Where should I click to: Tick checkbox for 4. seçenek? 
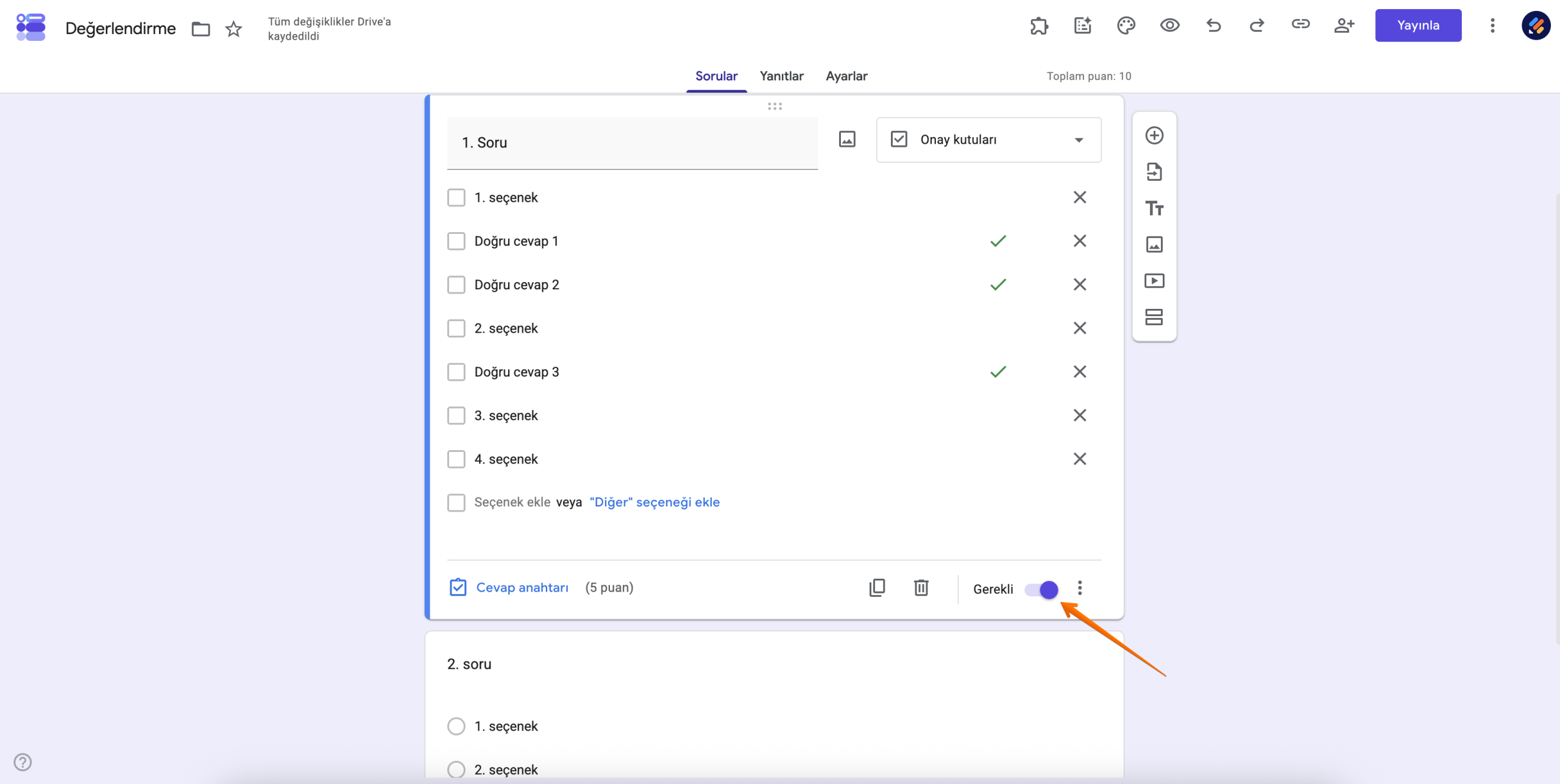456,459
